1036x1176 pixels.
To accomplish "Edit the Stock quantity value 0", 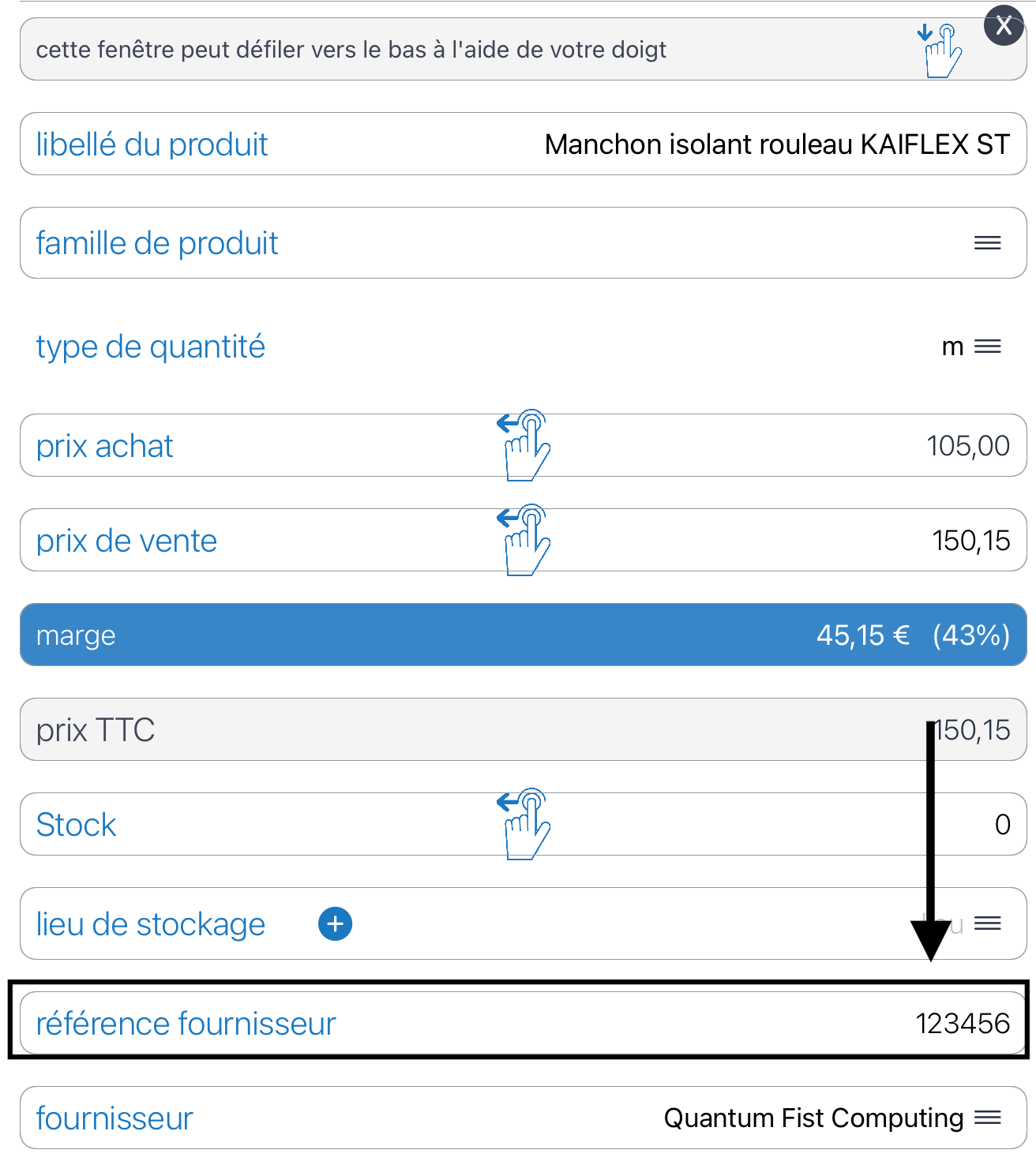I will tap(1002, 825).
